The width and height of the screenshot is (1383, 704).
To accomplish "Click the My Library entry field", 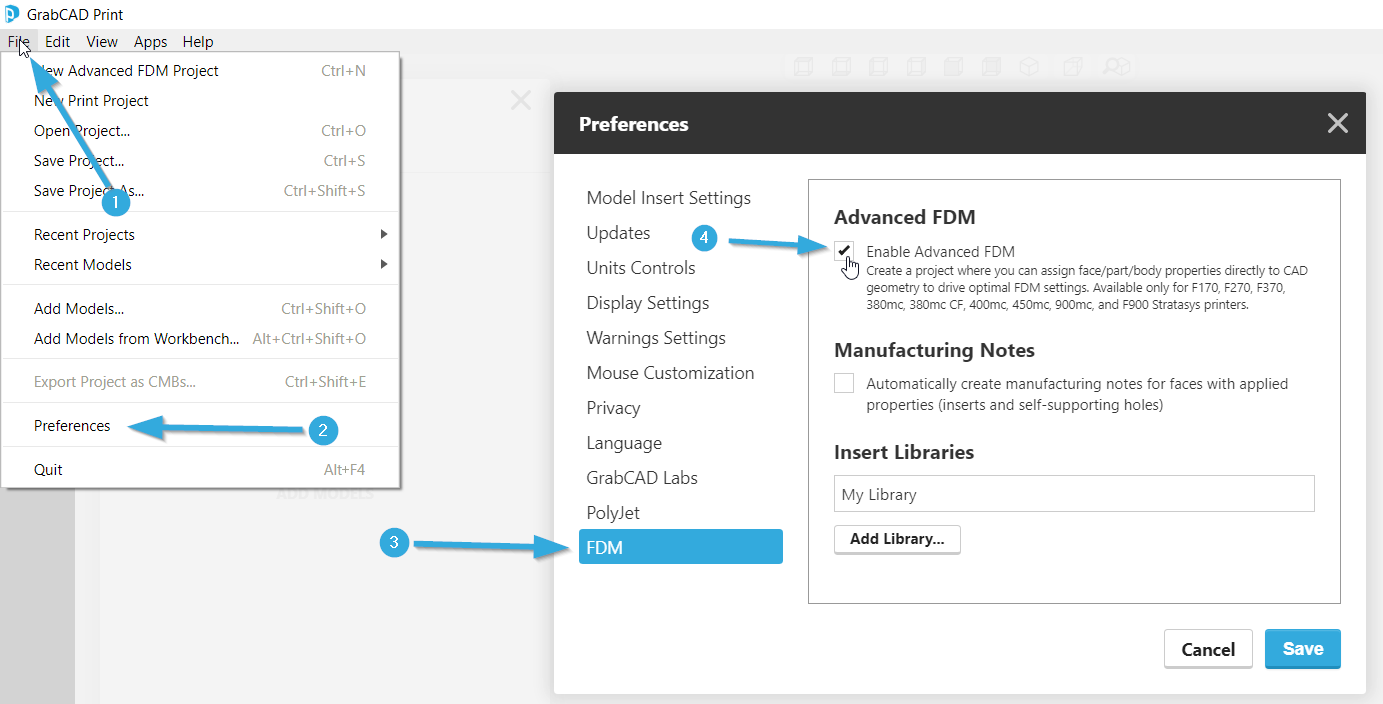I will tap(1073, 494).
